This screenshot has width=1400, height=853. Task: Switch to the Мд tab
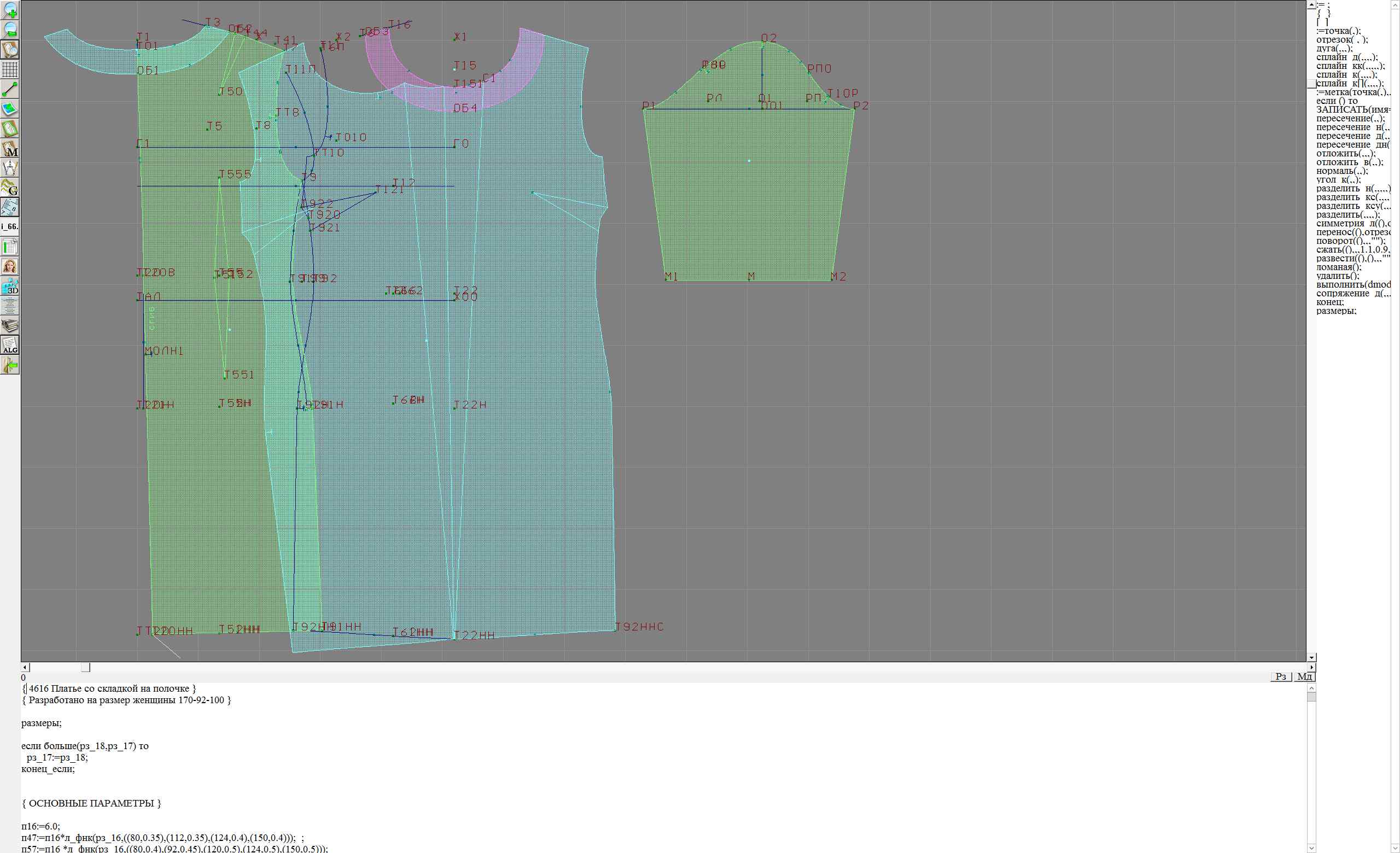tap(1304, 676)
